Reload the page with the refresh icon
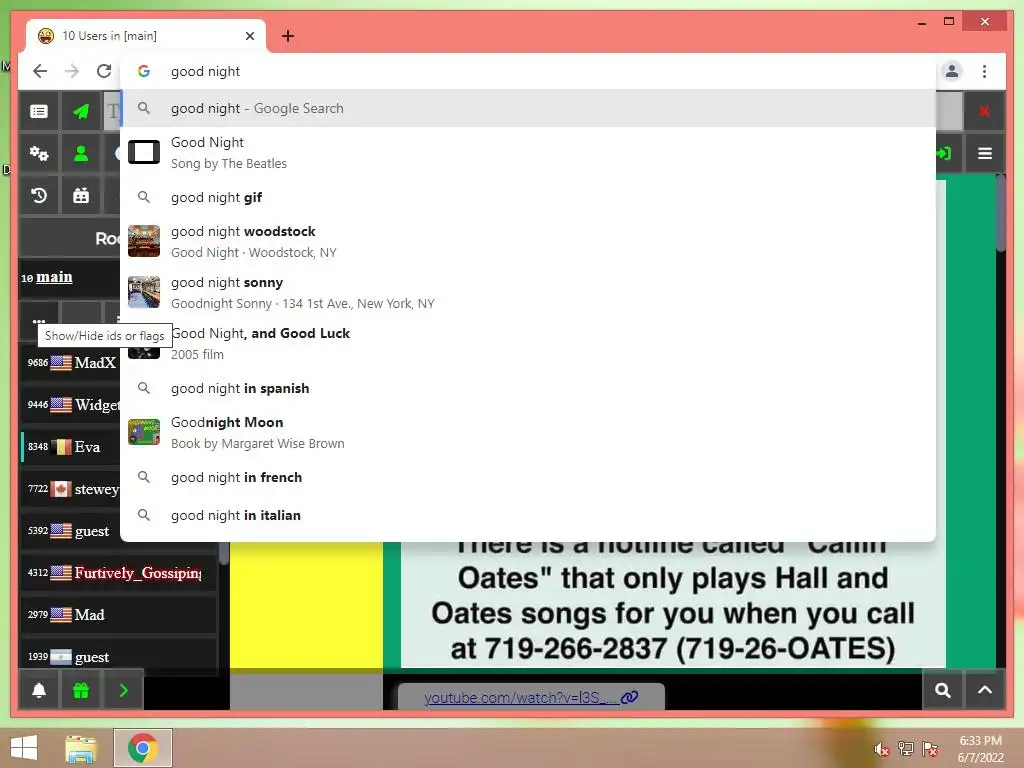The height and width of the screenshot is (768, 1024). coord(104,71)
